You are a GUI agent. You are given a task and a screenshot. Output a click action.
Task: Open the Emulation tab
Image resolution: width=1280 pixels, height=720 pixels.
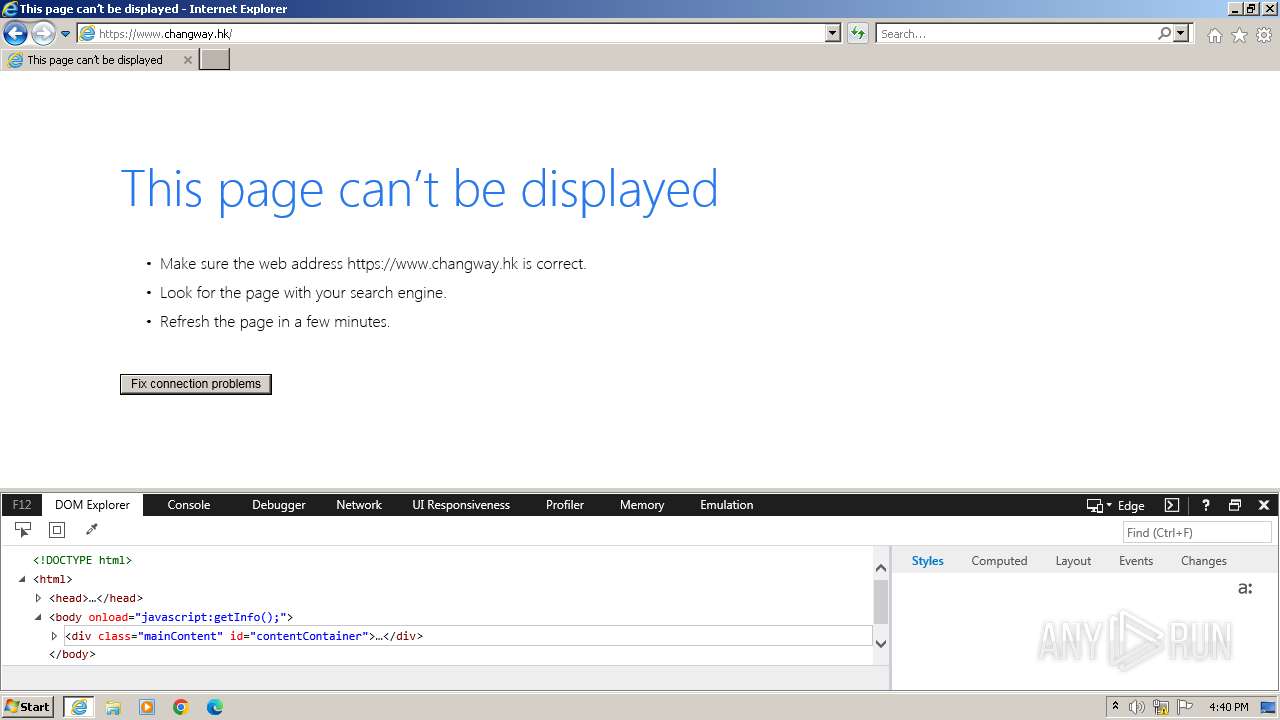click(x=727, y=505)
